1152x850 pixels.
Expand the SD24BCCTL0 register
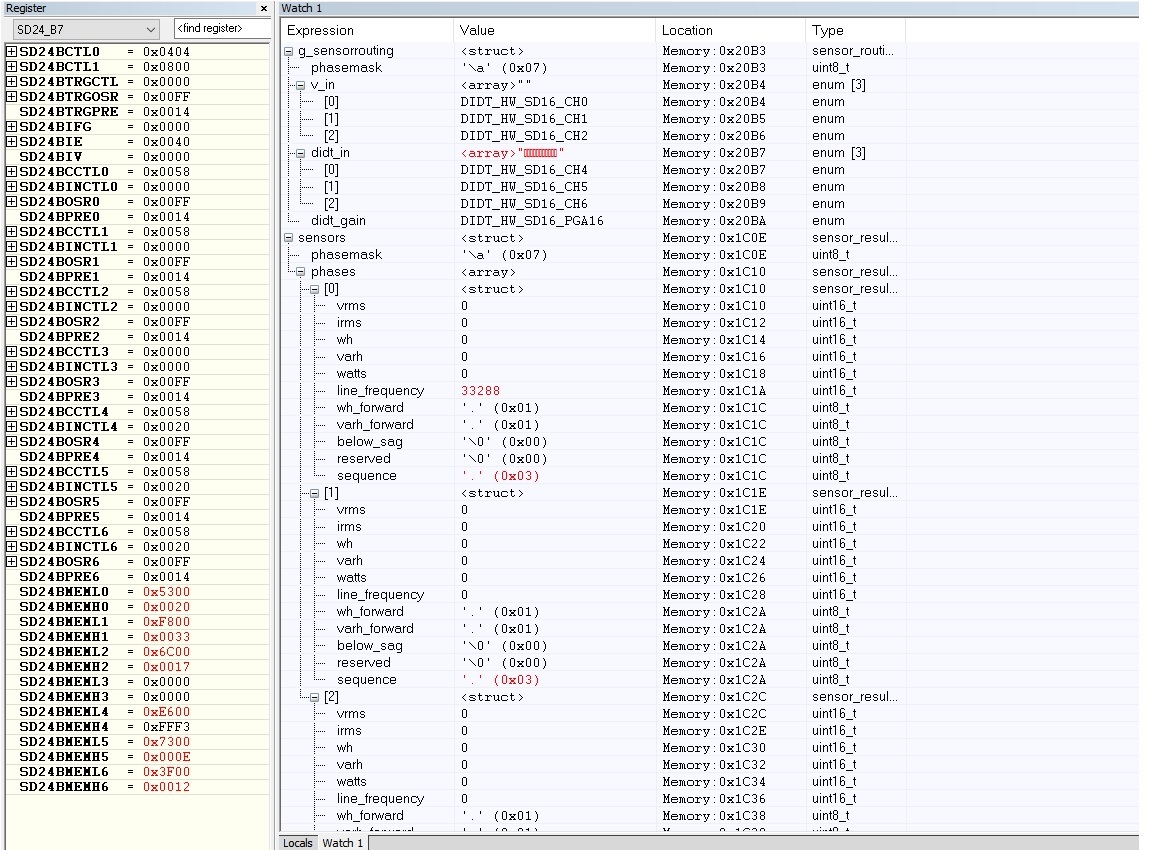tap(11, 171)
